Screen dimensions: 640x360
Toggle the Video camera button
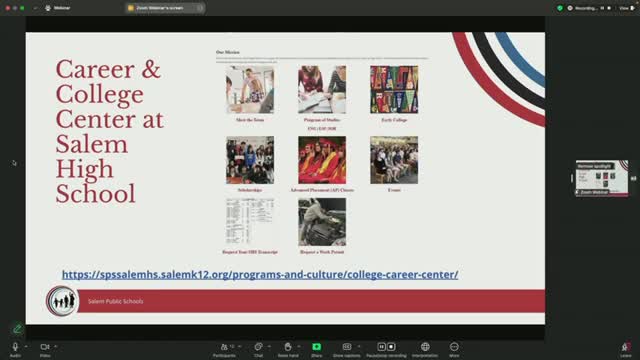click(x=45, y=347)
